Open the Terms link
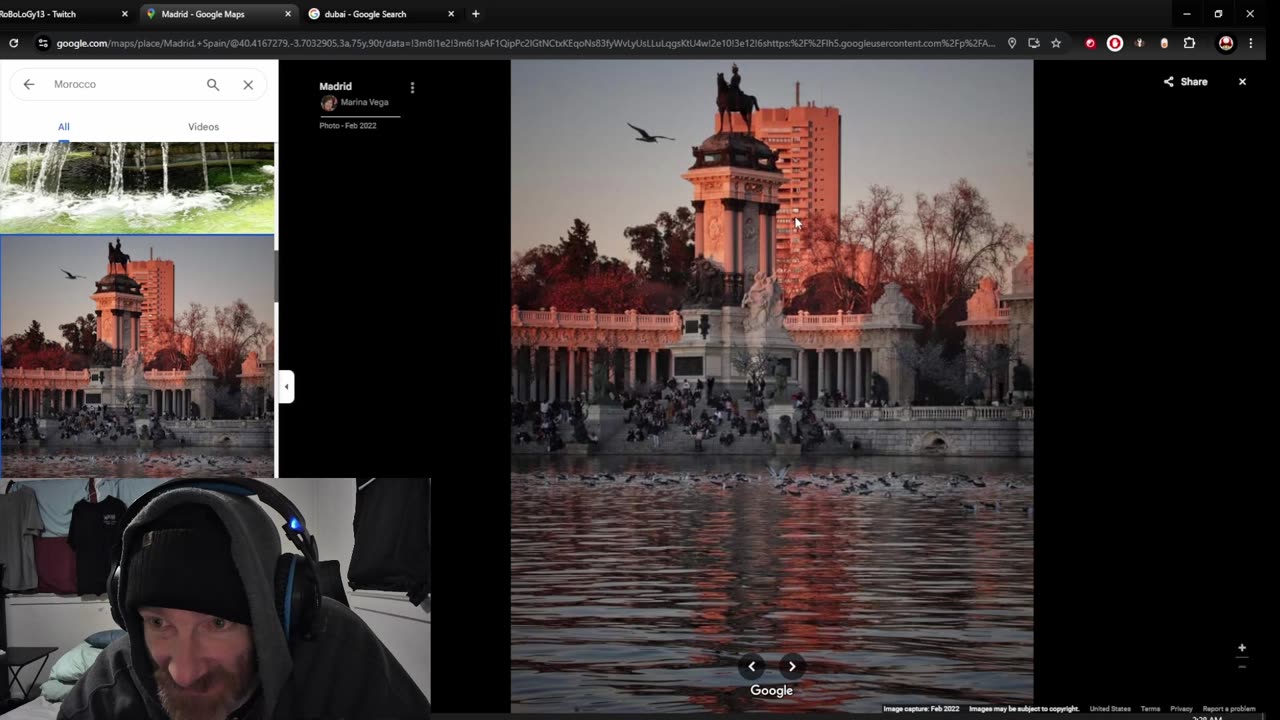This screenshot has width=1280, height=720. [x=1150, y=709]
